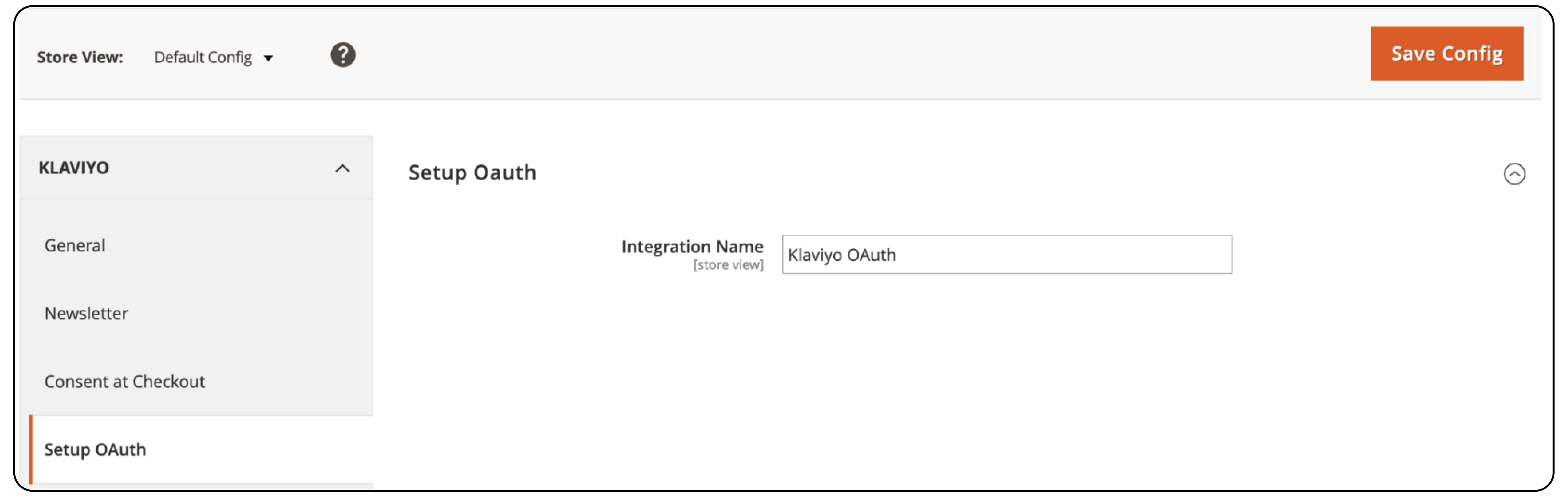This screenshot has height=499, width=1568.
Task: Click the help question mark icon
Action: tap(343, 54)
